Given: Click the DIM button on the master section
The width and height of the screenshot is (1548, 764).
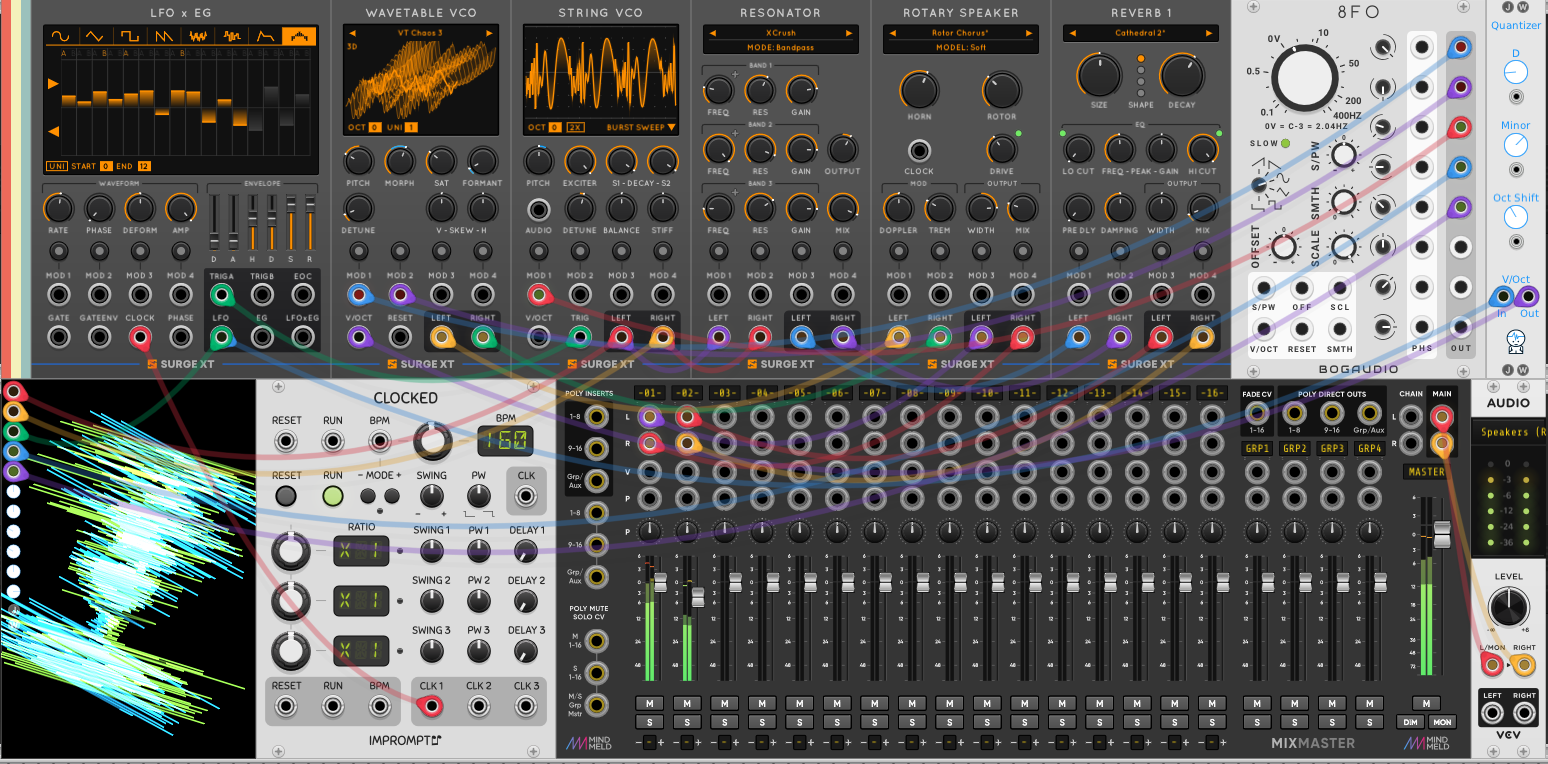Looking at the screenshot, I should pyautogui.click(x=1410, y=721).
